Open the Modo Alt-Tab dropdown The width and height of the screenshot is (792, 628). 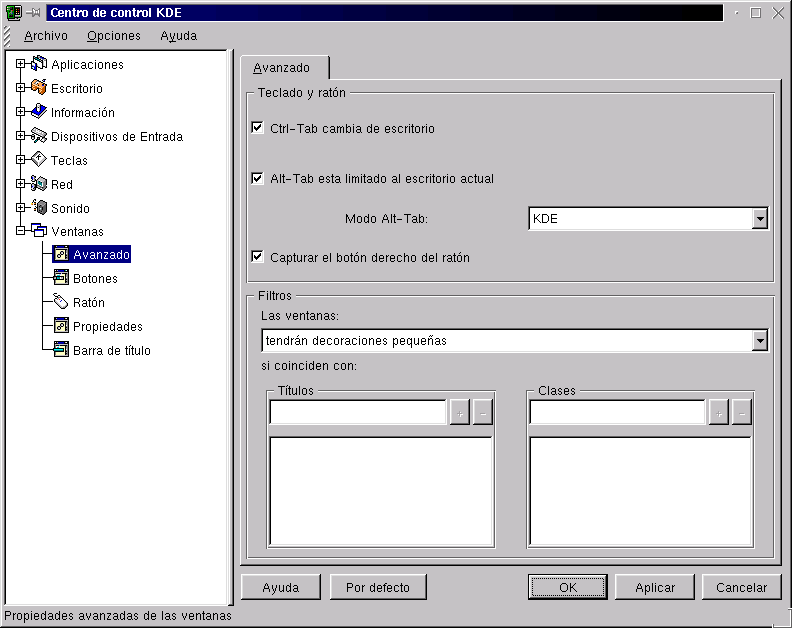(759, 219)
